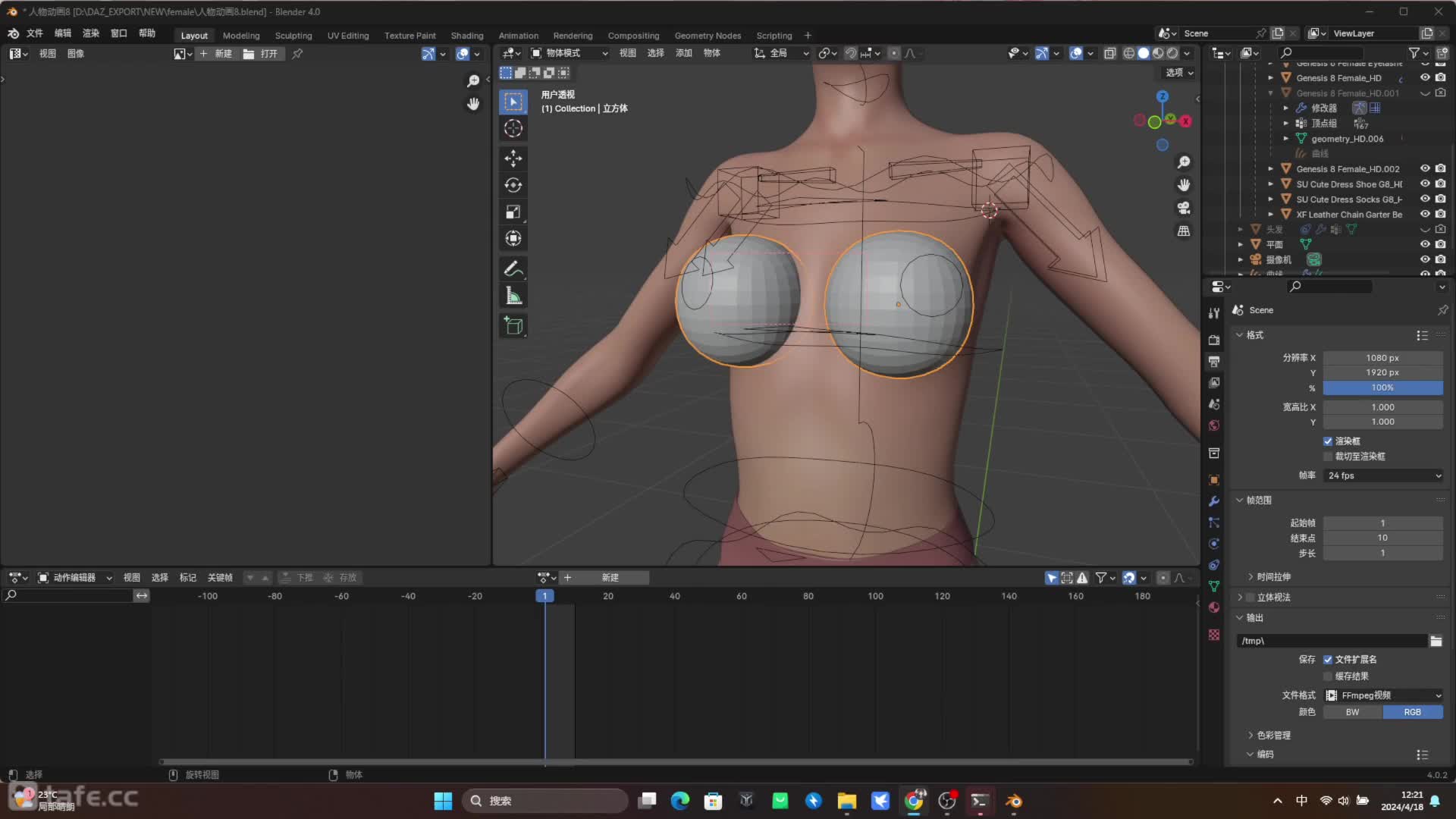
Task: Open the Texture properties checker tab
Action: point(1214,635)
